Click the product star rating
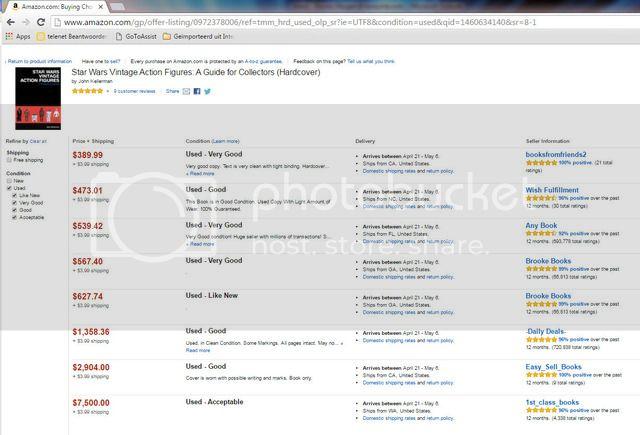This screenshot has width=640, height=435. [x=87, y=91]
